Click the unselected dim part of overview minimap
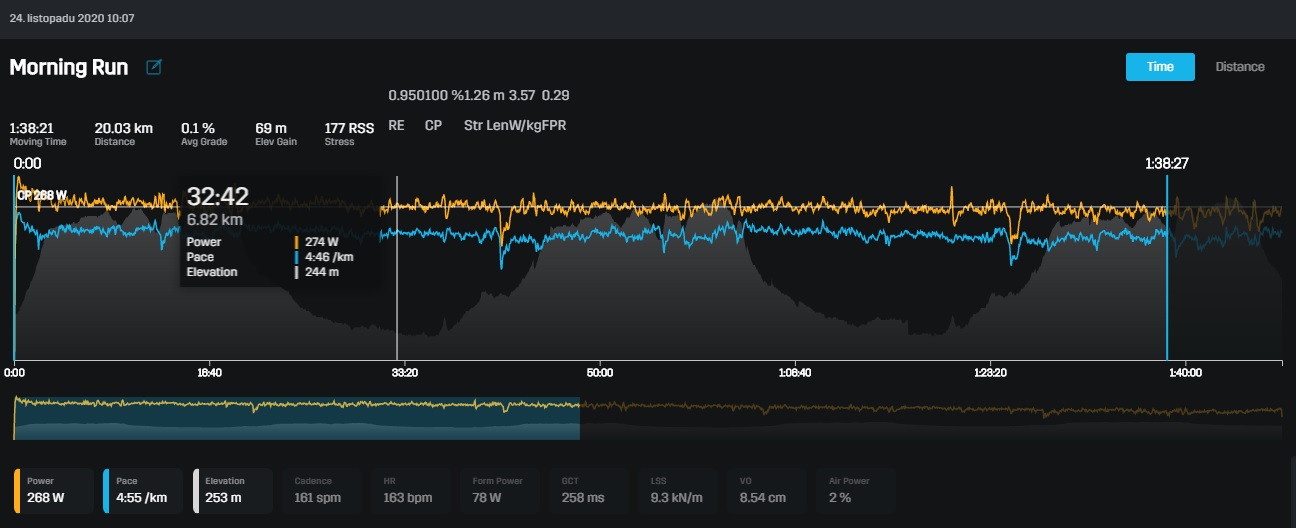This screenshot has width=1296, height=528. tap(931, 417)
